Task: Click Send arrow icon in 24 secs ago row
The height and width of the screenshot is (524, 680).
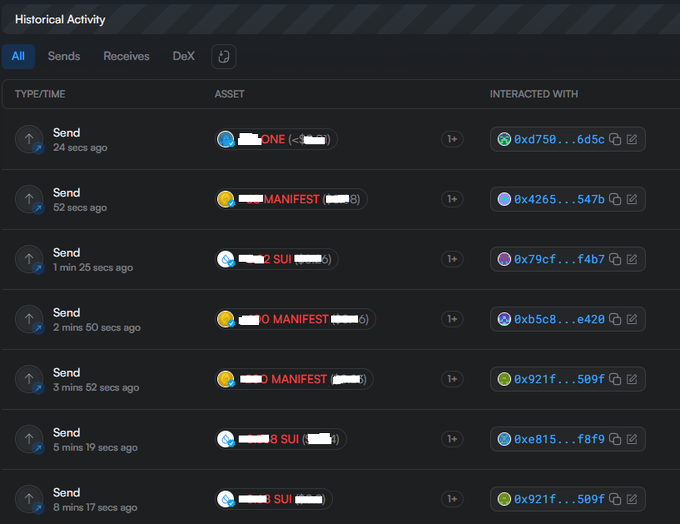Action: click(29, 139)
